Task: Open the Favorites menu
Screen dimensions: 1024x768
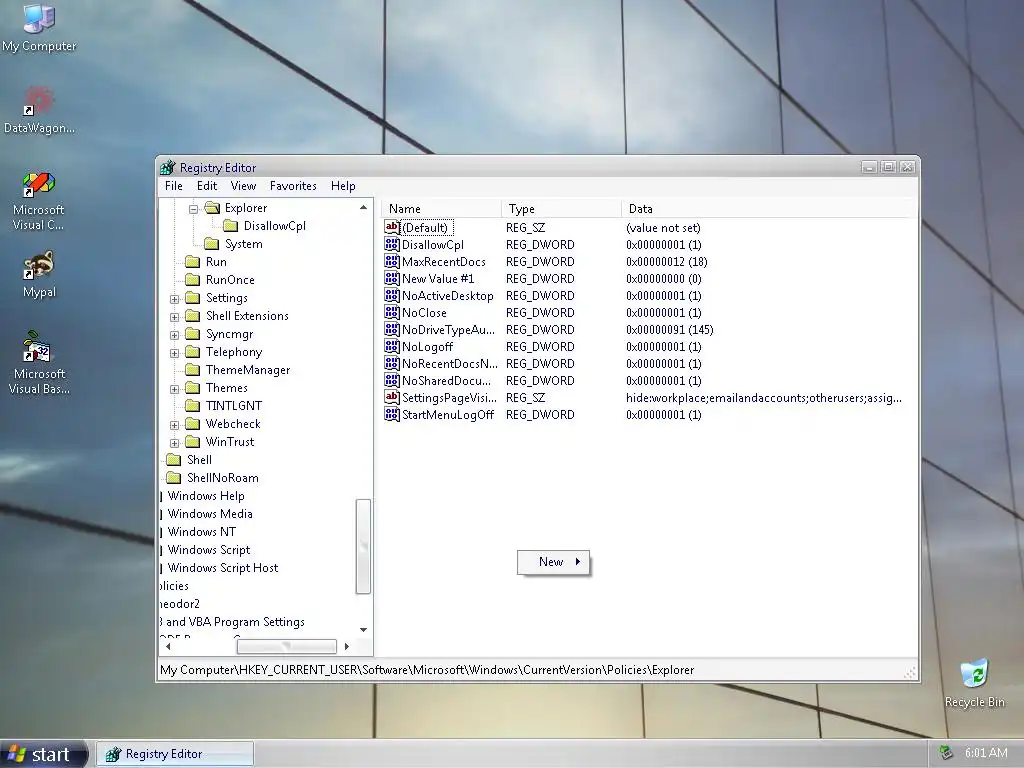Action: pyautogui.click(x=293, y=186)
